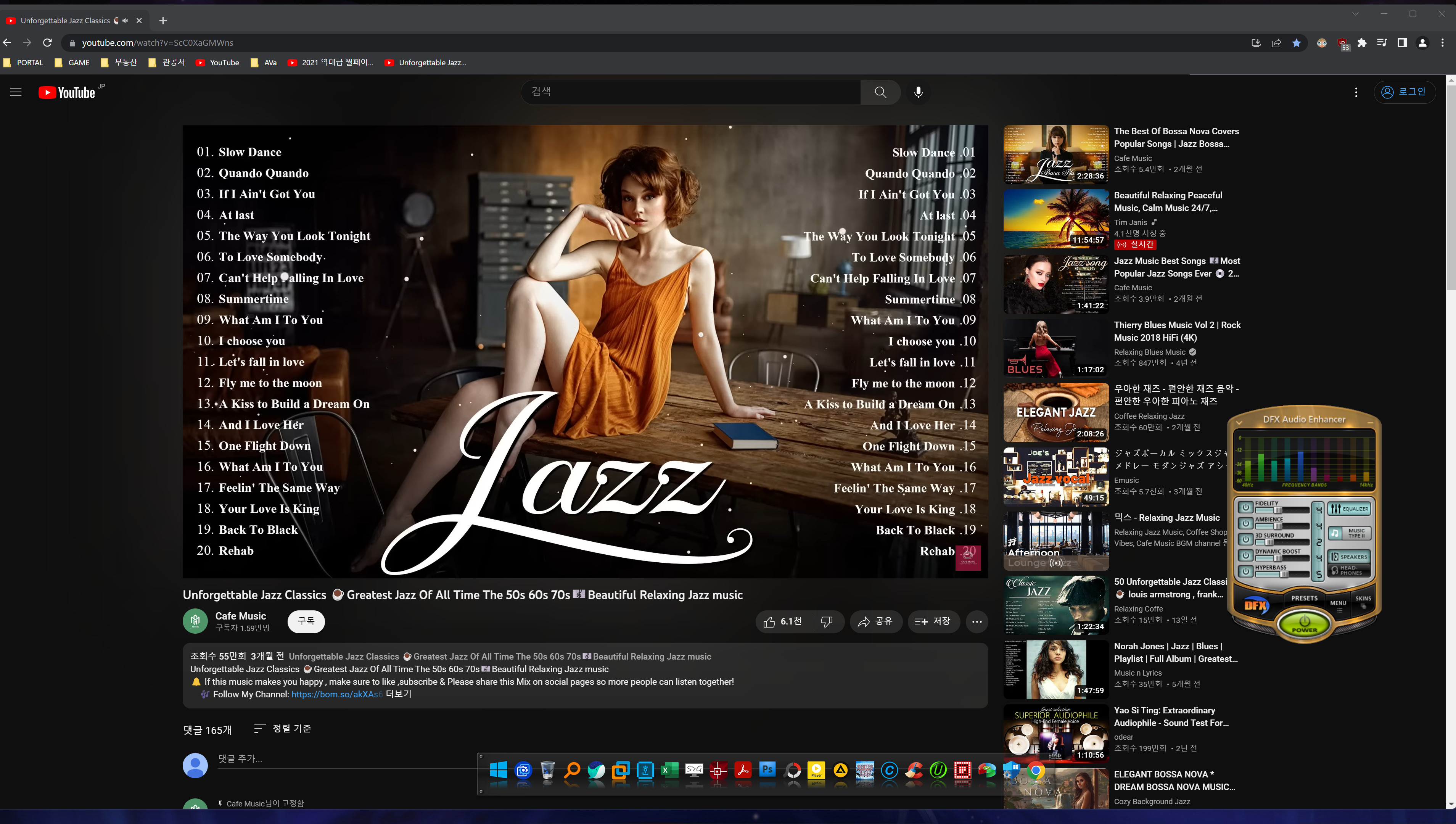Screen dimensions: 1456x824
Task: Start voice search with microphone icon
Action: [919, 92]
